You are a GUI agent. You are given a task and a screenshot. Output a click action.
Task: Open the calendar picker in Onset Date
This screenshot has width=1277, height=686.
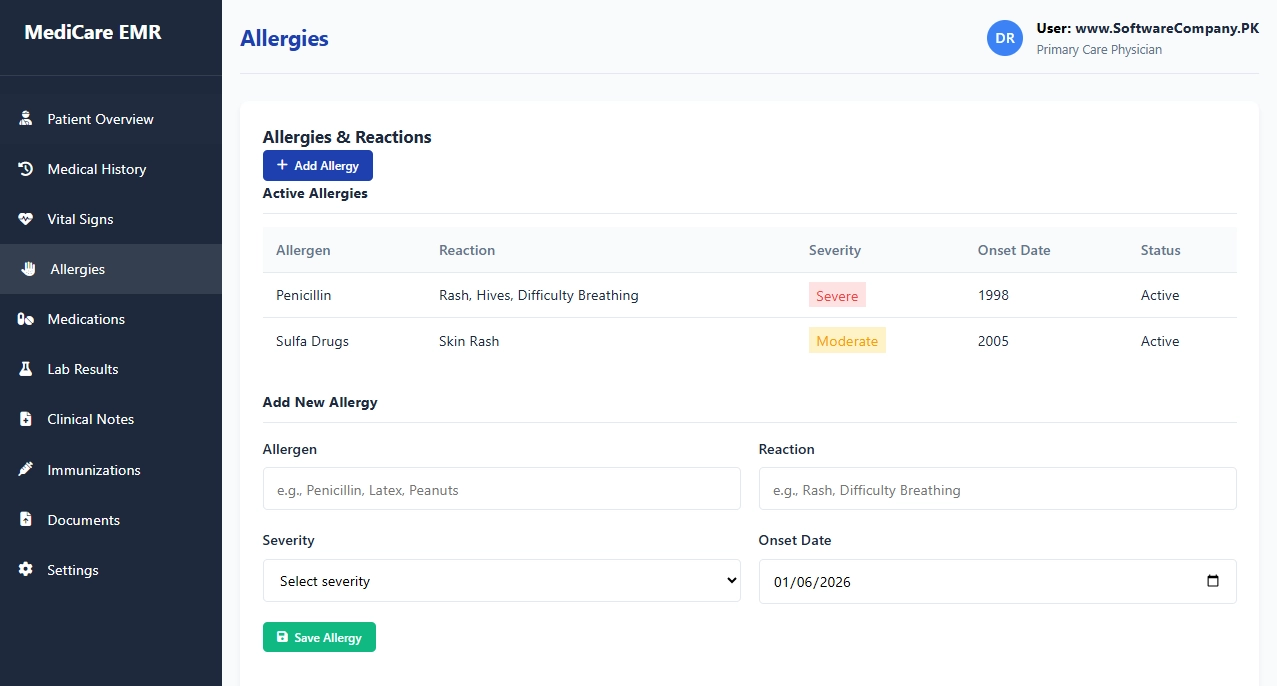pyautogui.click(x=1212, y=581)
